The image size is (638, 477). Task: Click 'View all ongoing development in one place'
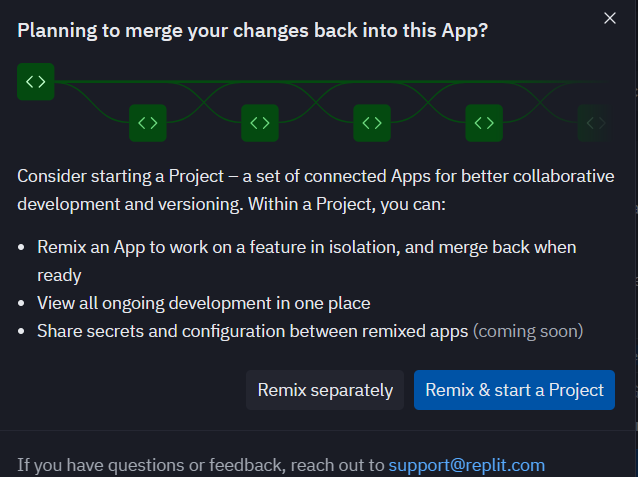point(204,303)
